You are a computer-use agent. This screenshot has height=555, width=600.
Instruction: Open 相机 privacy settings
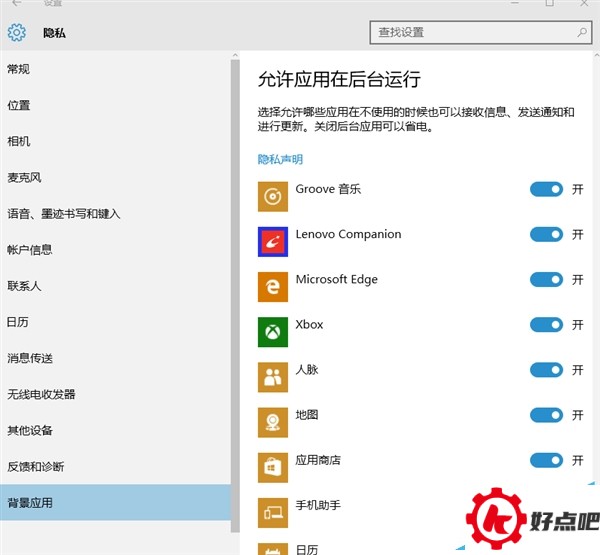coord(115,141)
